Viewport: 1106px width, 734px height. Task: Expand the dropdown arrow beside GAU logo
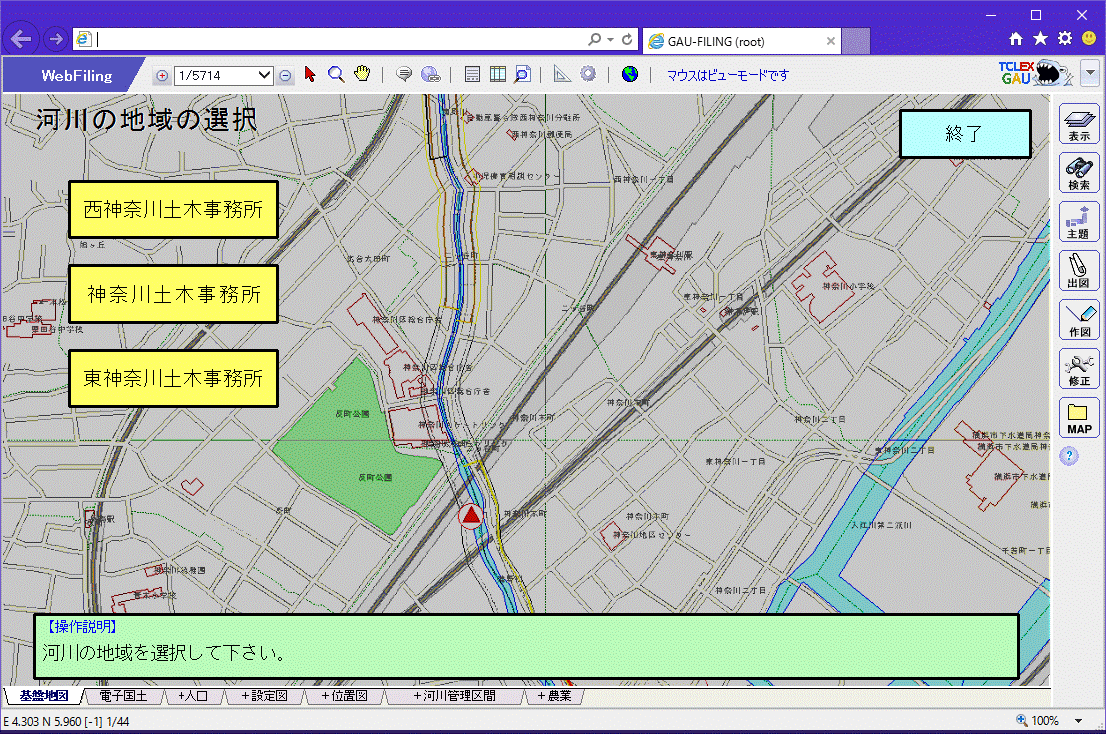[x=1089, y=74]
